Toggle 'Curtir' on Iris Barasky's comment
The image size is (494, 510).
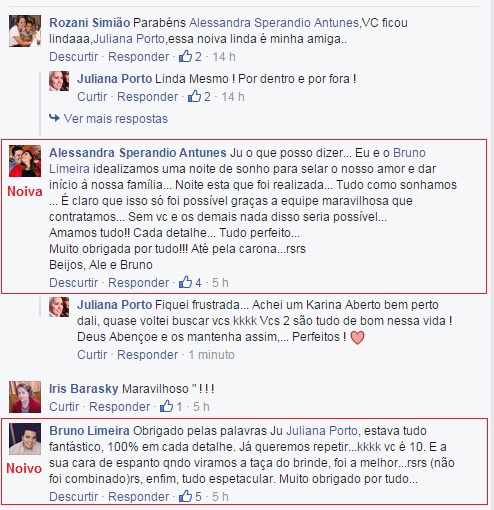[64, 407]
